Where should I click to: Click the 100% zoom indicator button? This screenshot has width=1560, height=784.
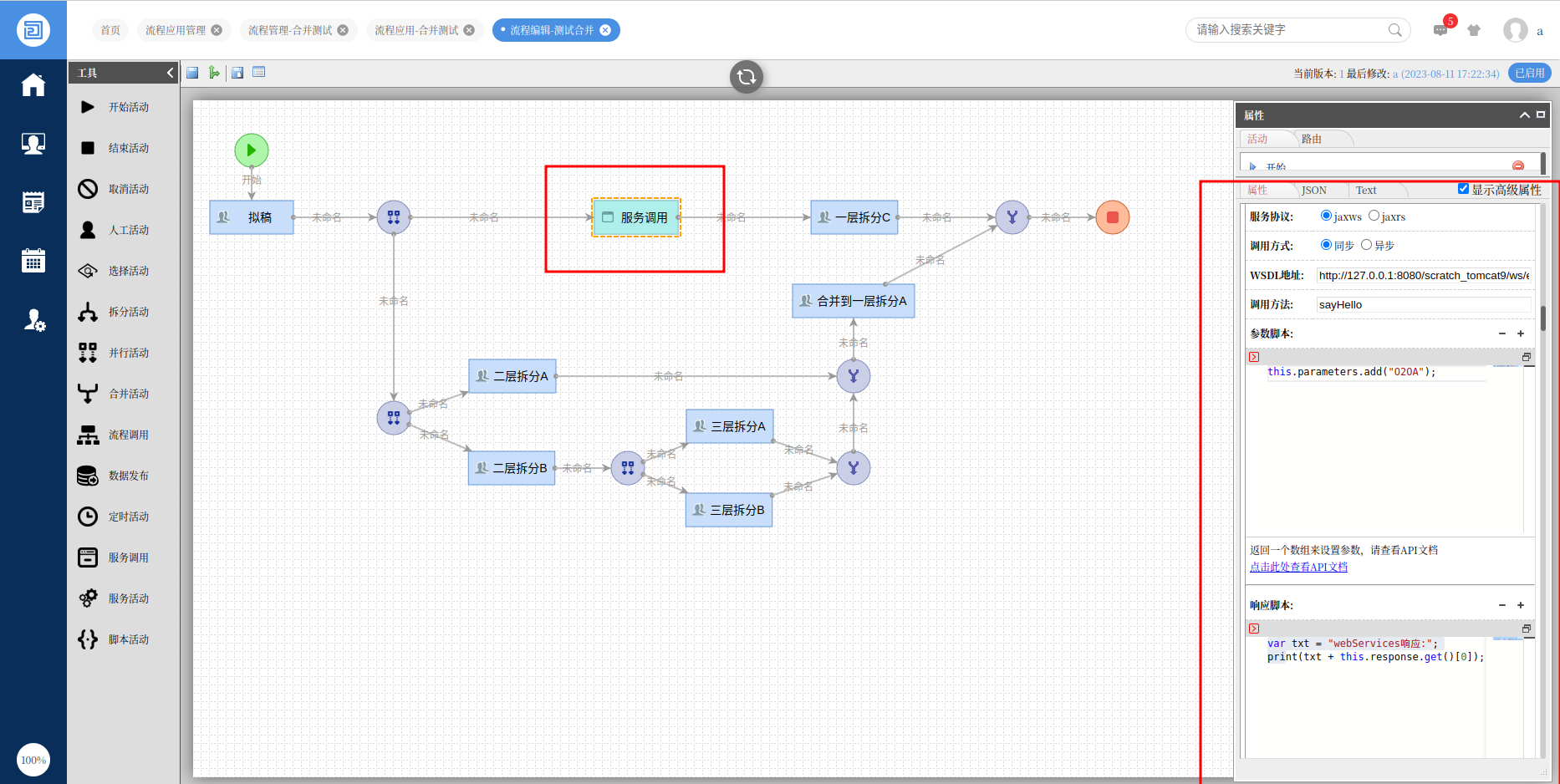[33, 760]
